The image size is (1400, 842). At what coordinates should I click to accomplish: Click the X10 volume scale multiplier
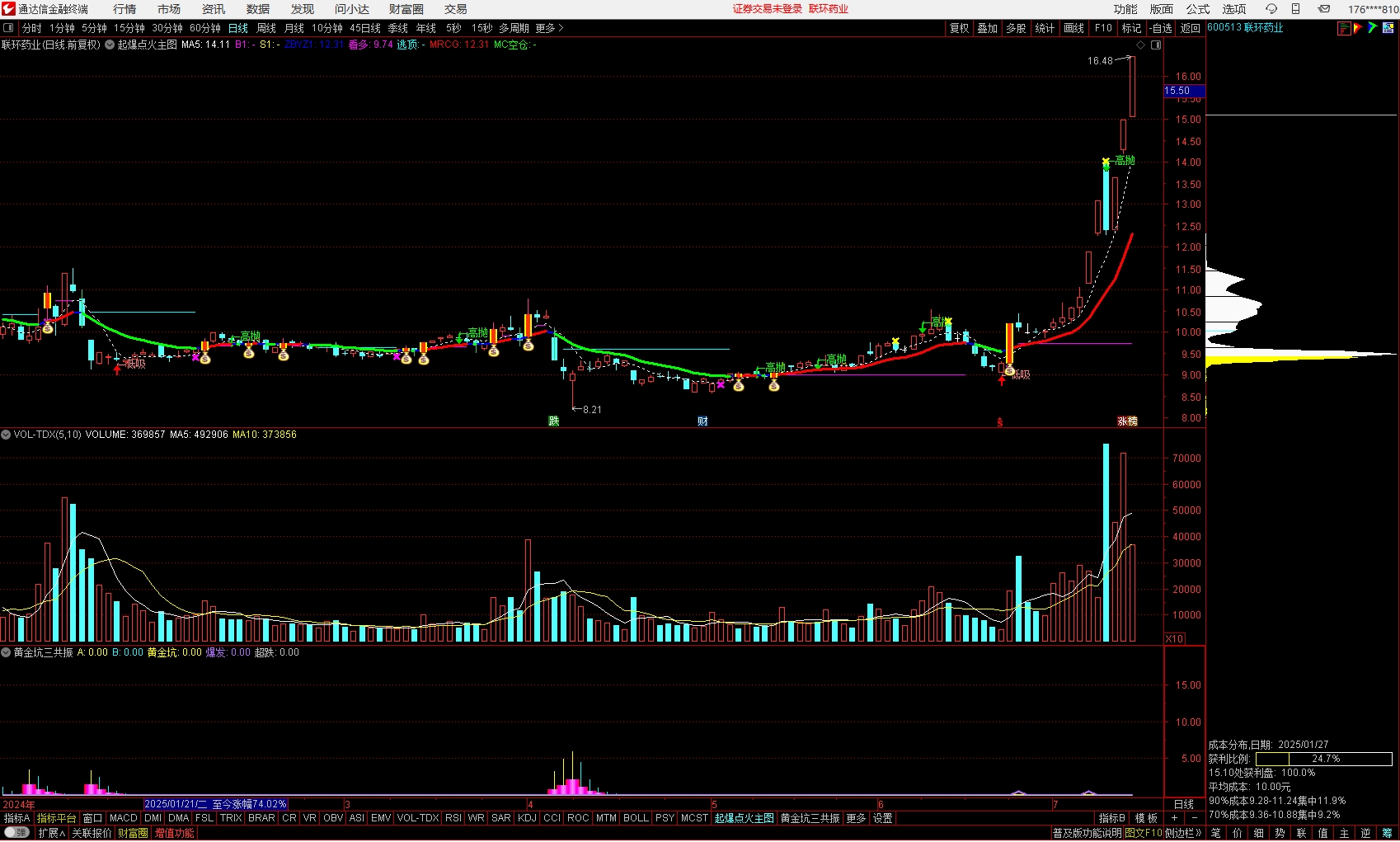(x=1174, y=639)
